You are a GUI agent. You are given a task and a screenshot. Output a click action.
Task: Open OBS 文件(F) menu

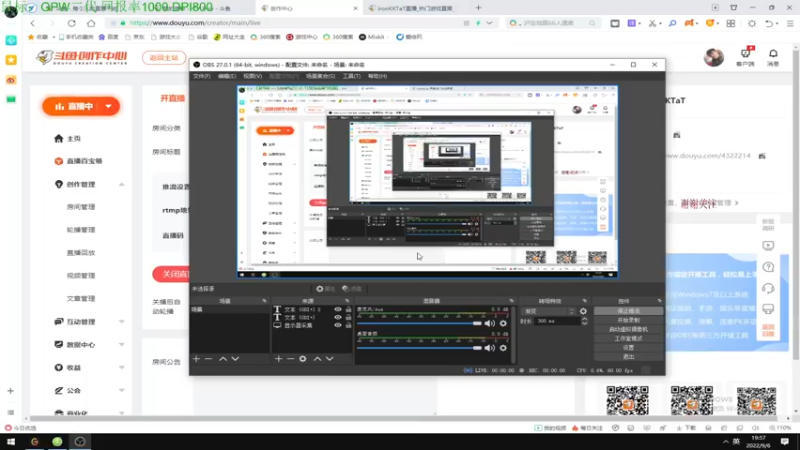tap(202, 76)
